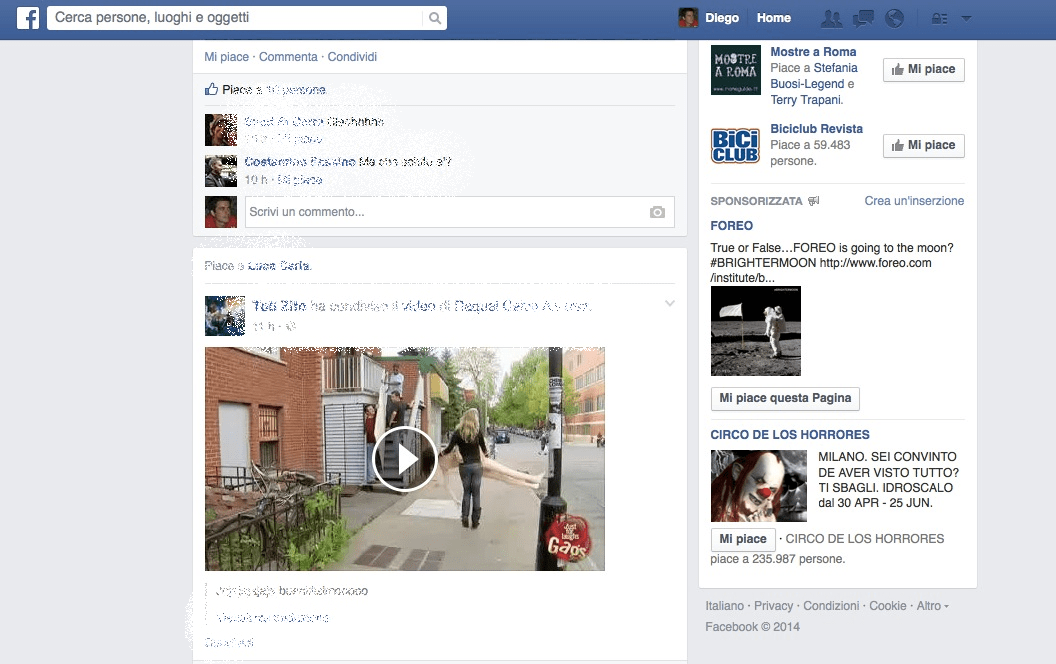Open Diego's profile from top bar
Viewport: 1056px width, 664px height.
pos(710,18)
